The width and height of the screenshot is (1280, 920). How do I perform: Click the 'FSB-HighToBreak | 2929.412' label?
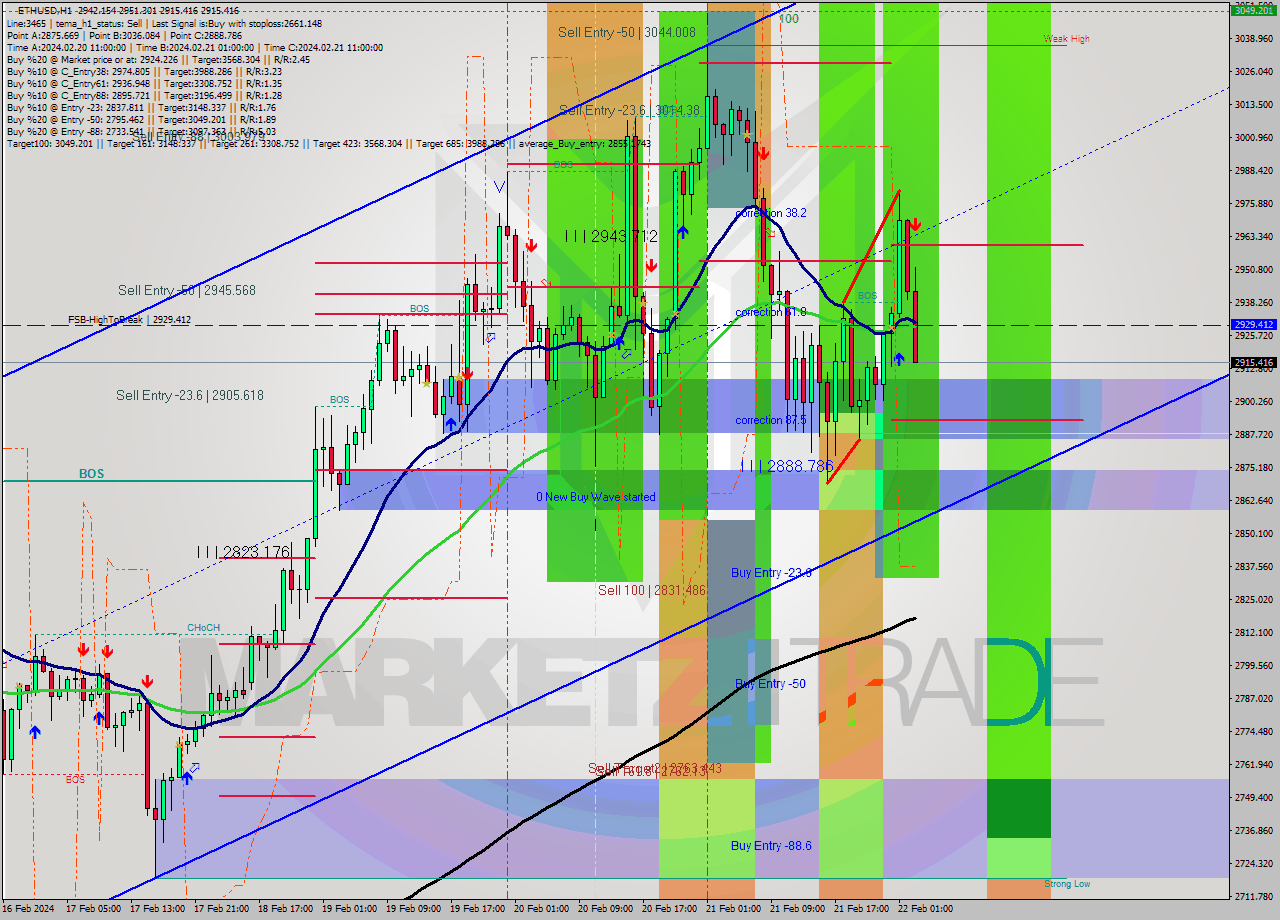click(x=129, y=320)
